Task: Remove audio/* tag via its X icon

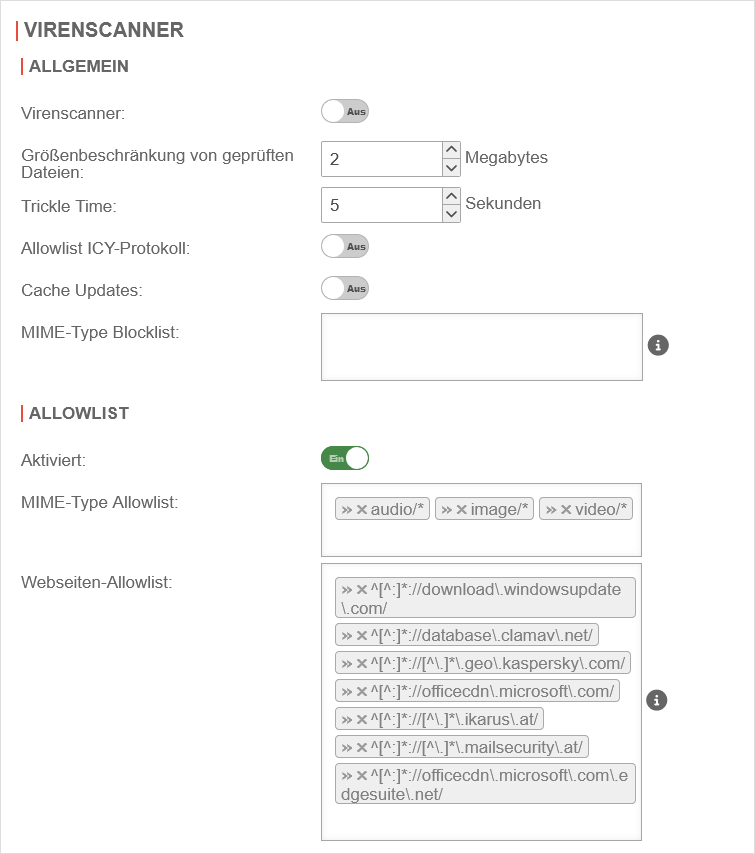Action: coord(362,510)
